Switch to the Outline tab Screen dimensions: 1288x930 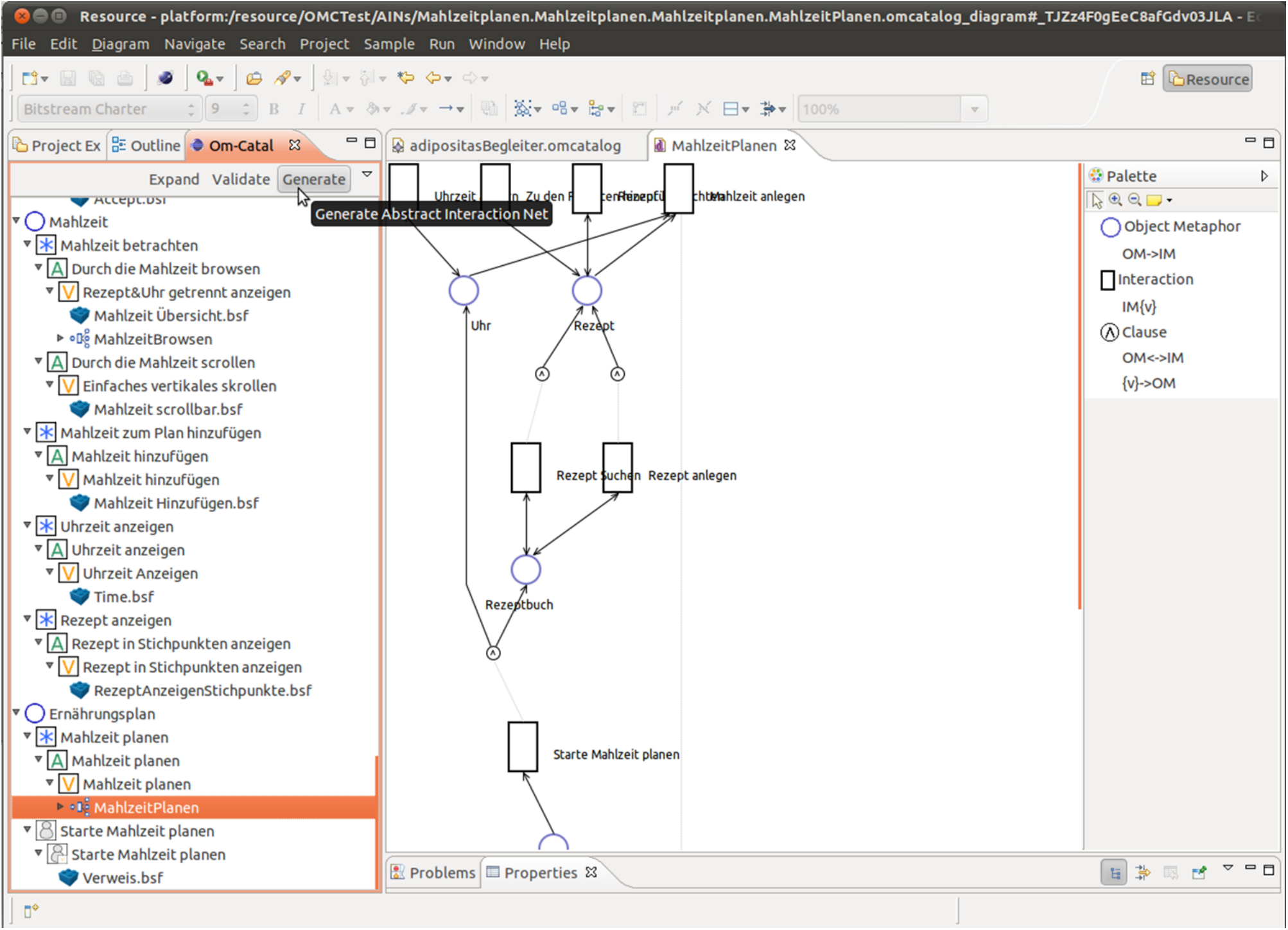tap(146, 146)
